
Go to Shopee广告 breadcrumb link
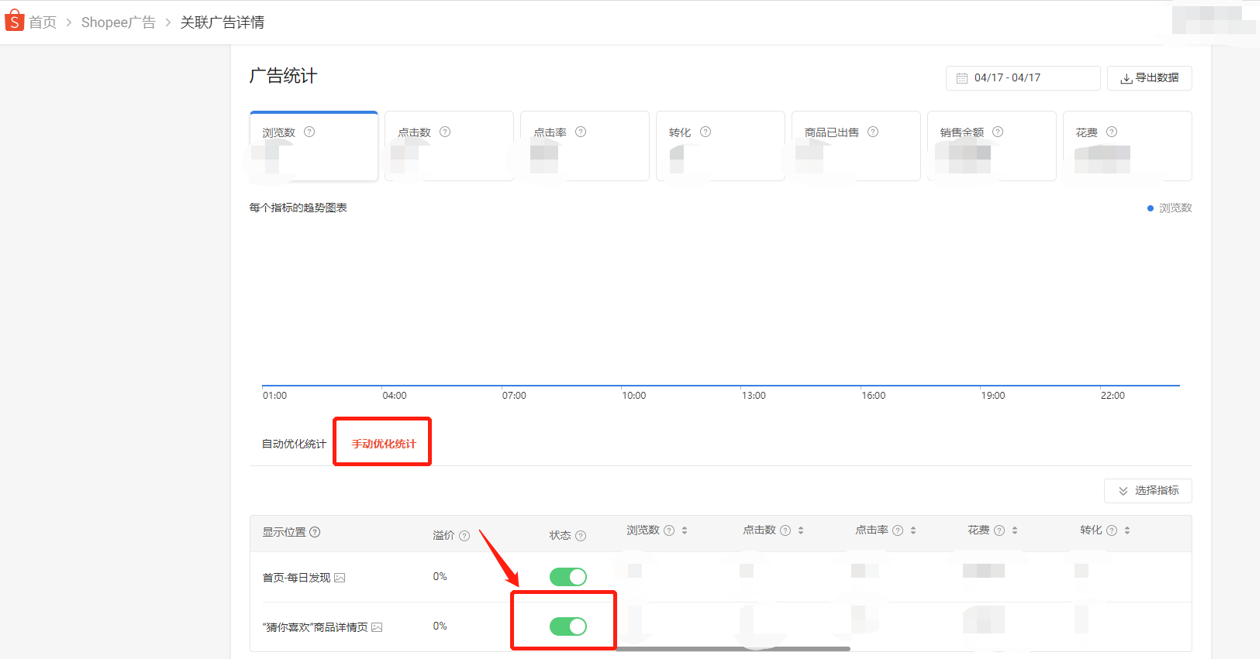click(x=118, y=22)
